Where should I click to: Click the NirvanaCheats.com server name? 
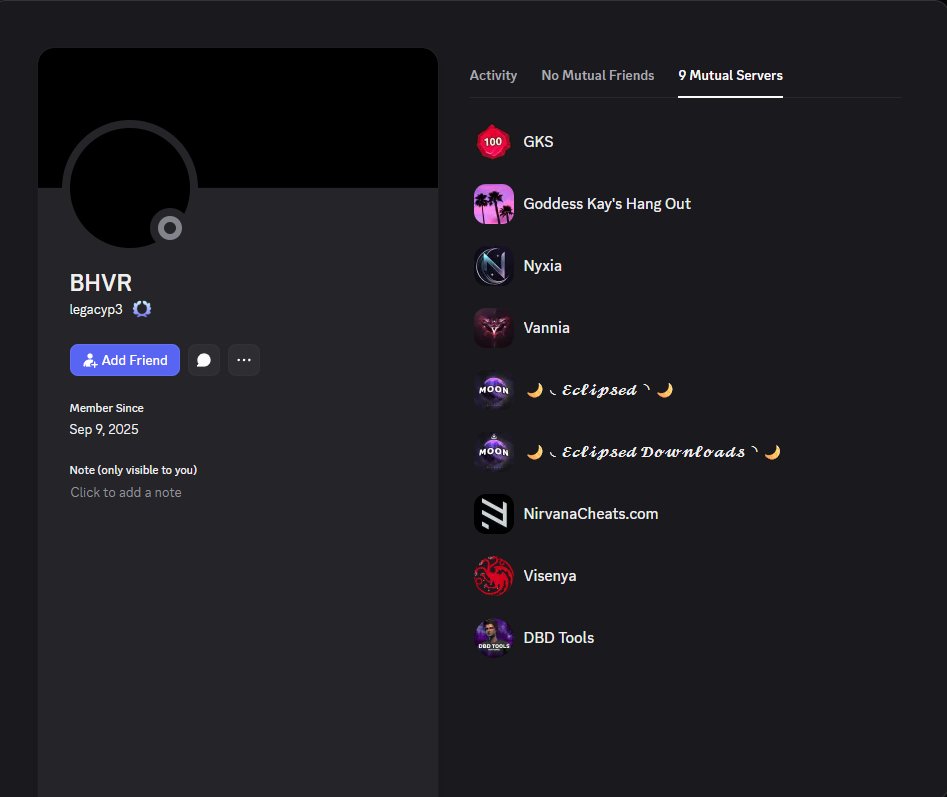click(591, 514)
